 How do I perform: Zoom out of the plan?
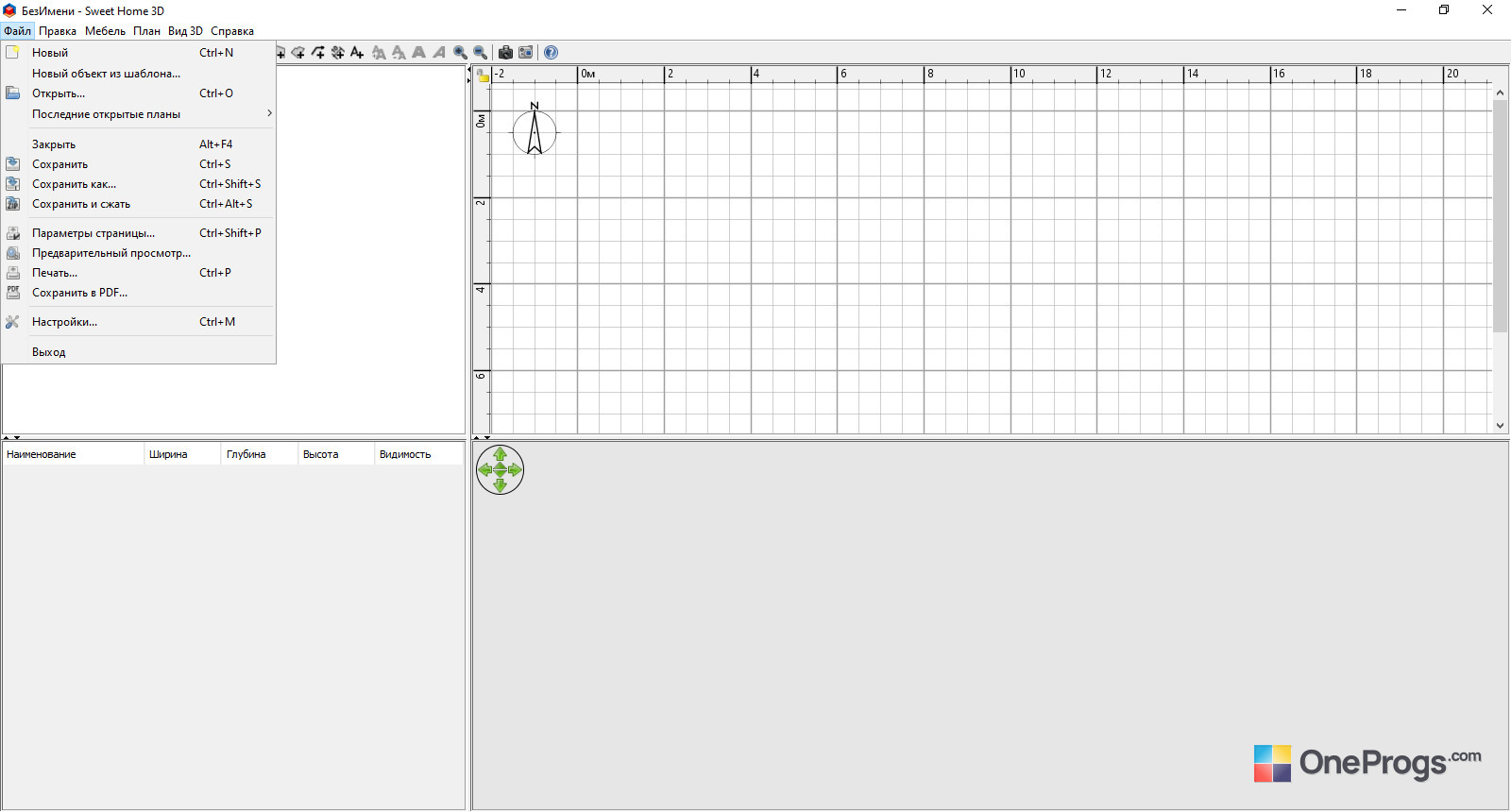point(480,53)
